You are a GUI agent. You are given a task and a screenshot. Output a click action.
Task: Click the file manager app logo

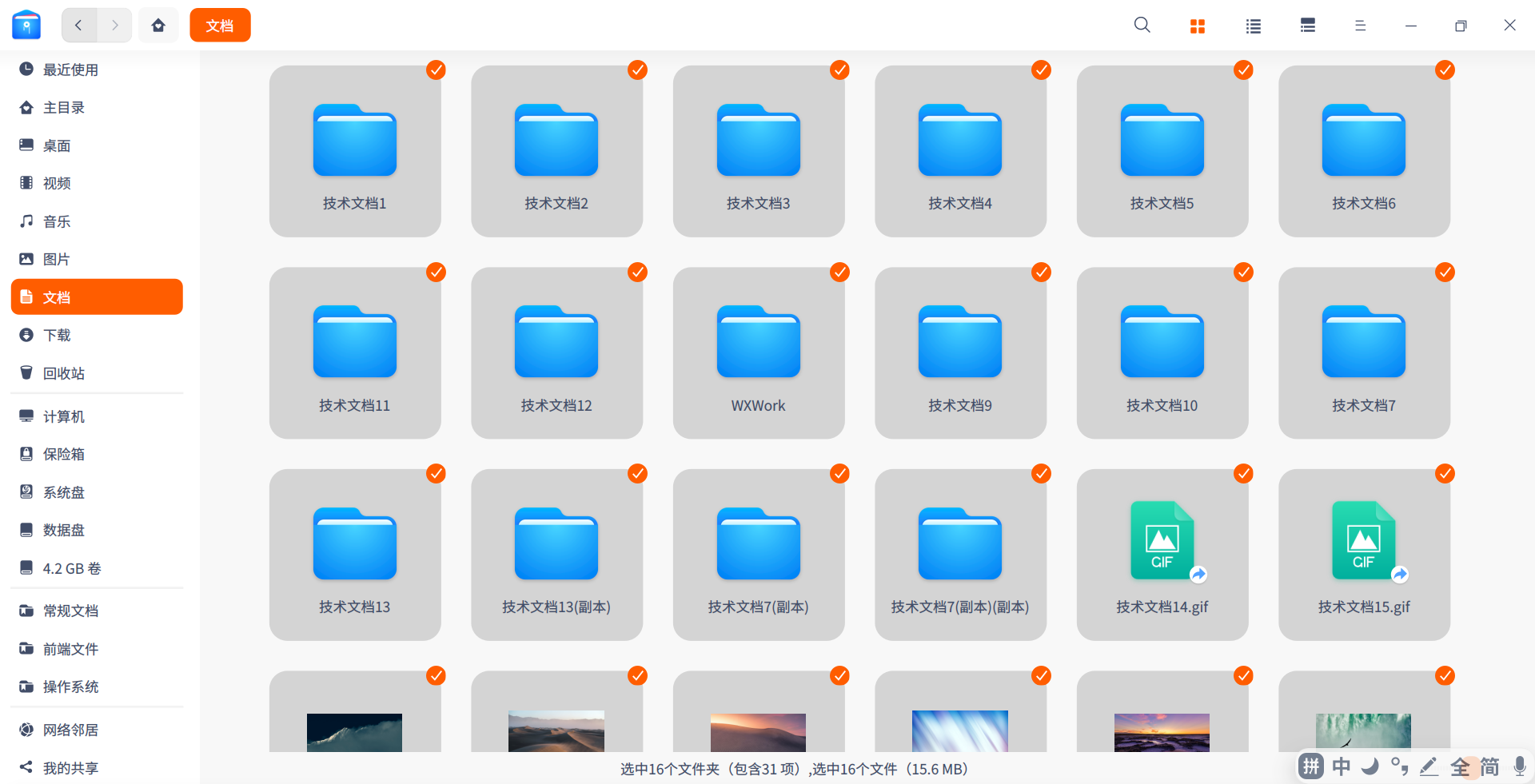(x=26, y=25)
